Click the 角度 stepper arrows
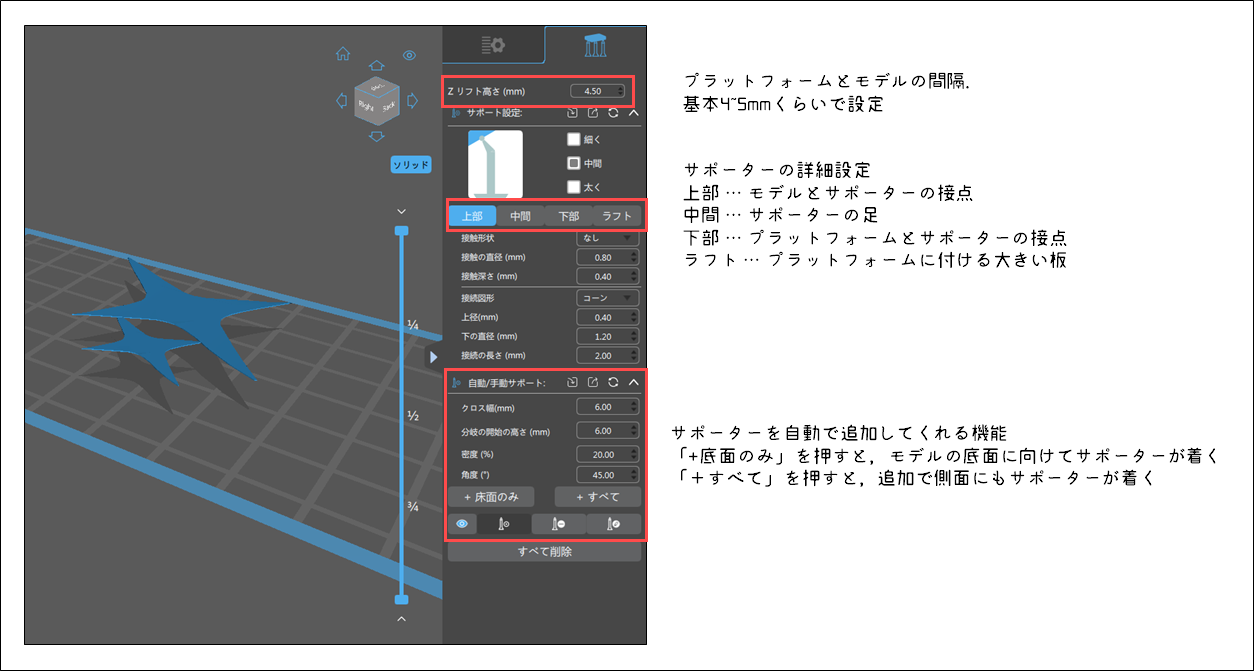Screen dimensions: 1254x671 tap(635, 475)
